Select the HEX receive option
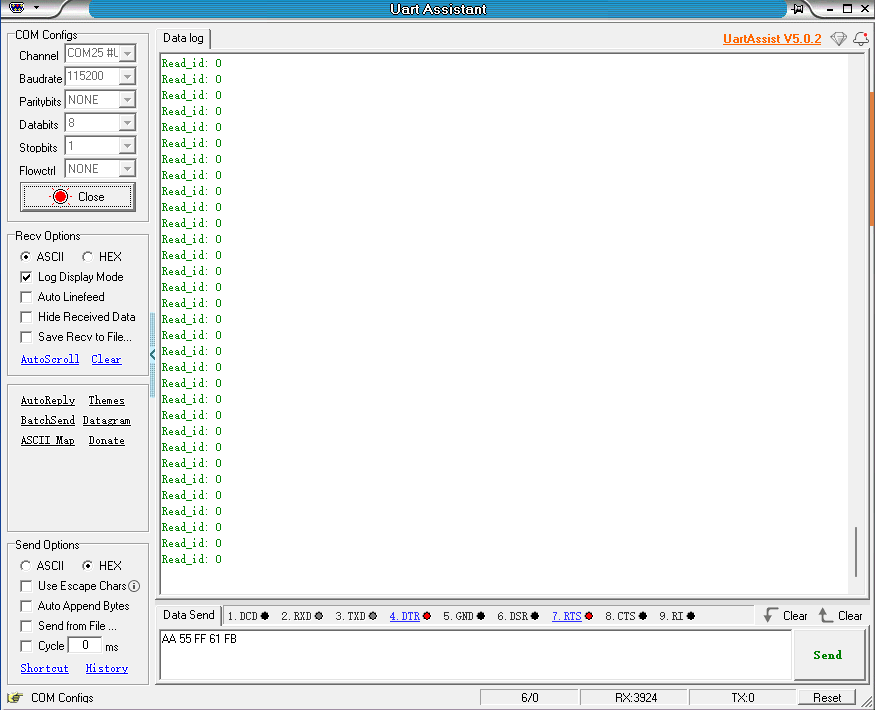 89,256
